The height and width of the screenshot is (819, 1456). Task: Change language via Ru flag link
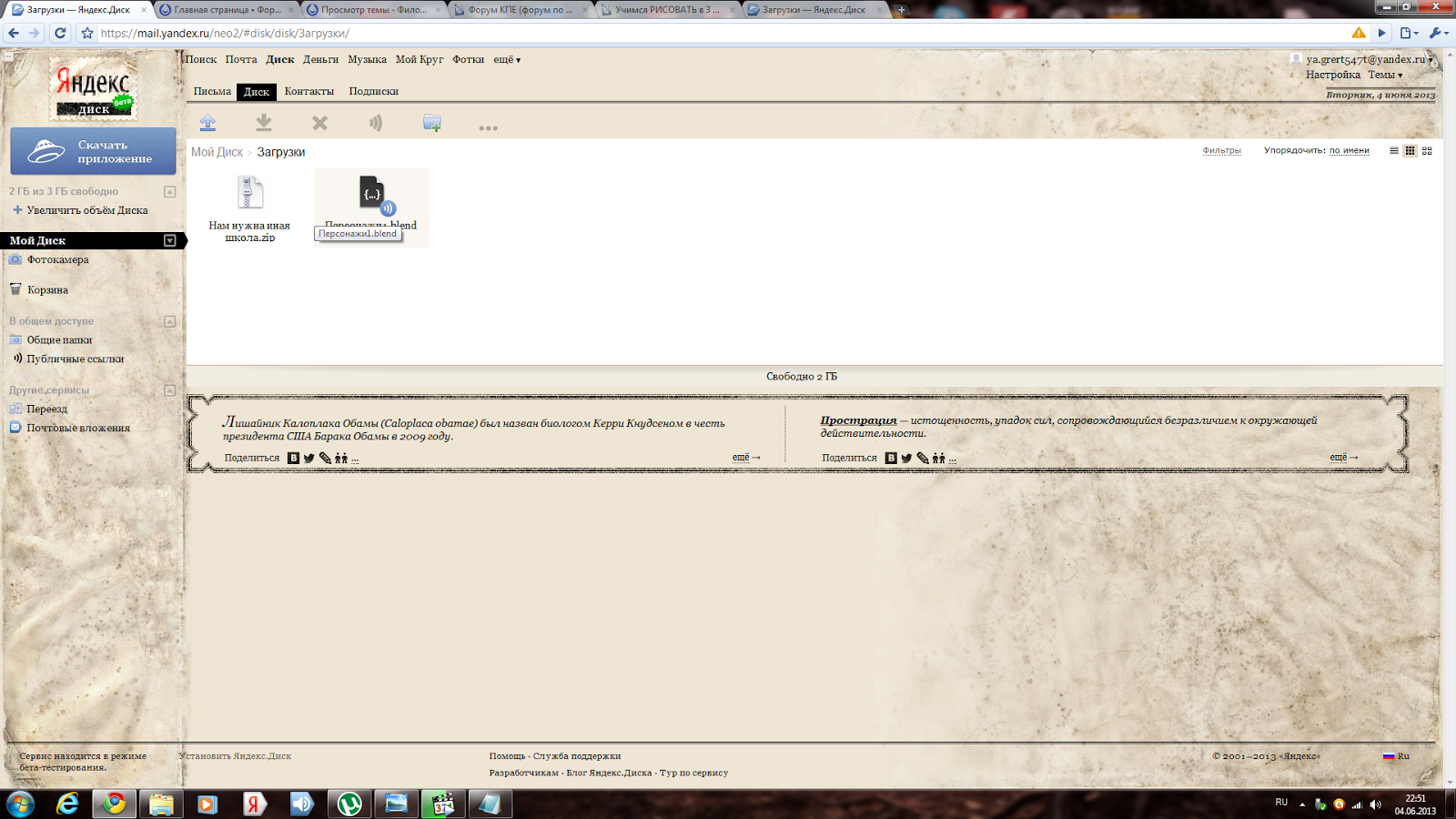(x=1396, y=756)
